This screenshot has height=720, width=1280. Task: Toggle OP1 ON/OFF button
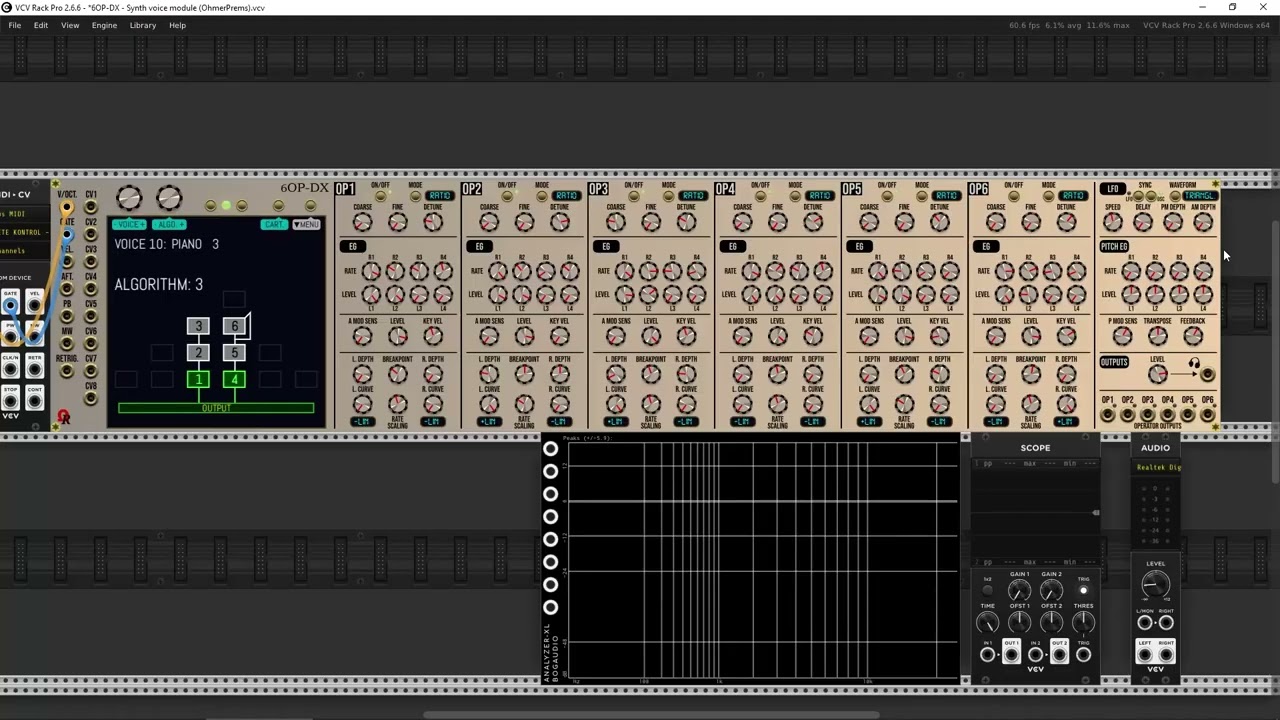click(x=380, y=195)
